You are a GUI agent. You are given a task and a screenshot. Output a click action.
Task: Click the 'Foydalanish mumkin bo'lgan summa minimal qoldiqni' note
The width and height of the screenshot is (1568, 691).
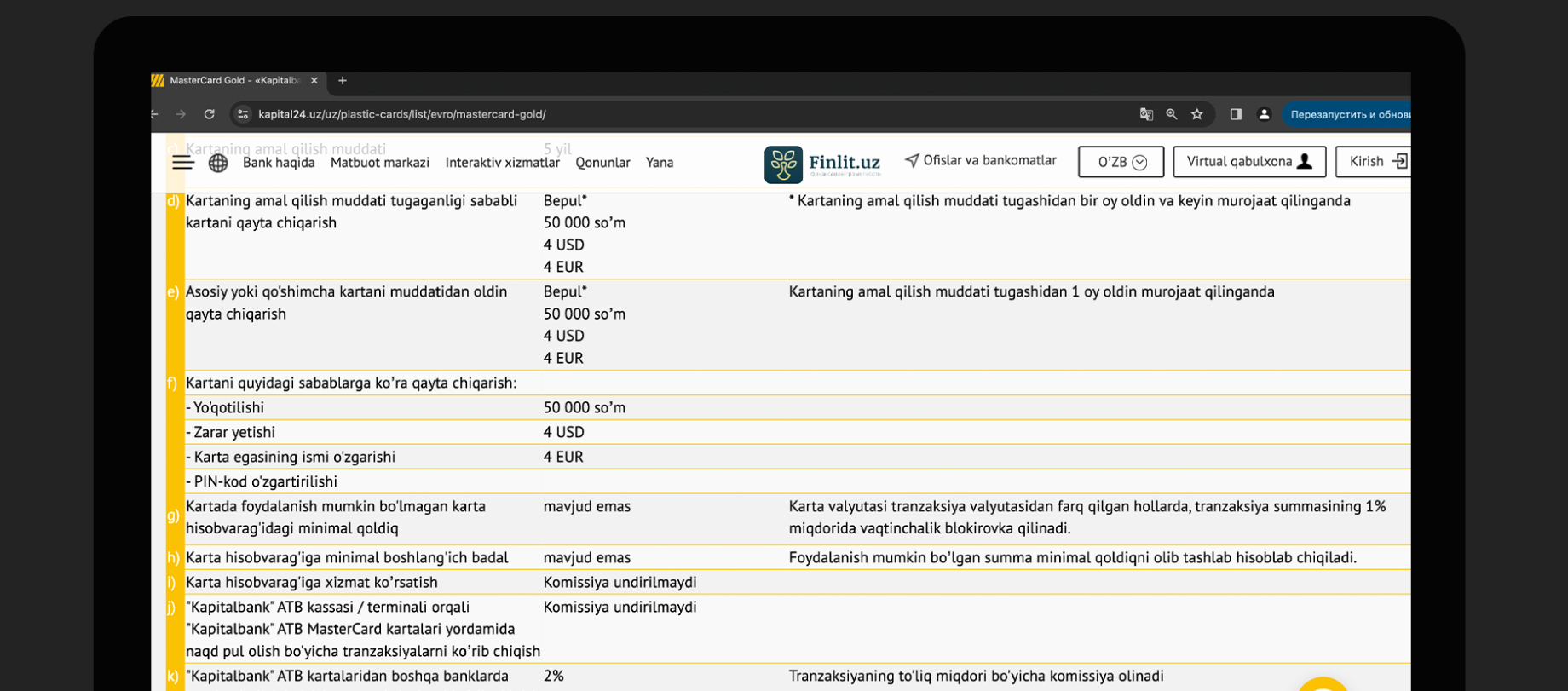click(1072, 557)
